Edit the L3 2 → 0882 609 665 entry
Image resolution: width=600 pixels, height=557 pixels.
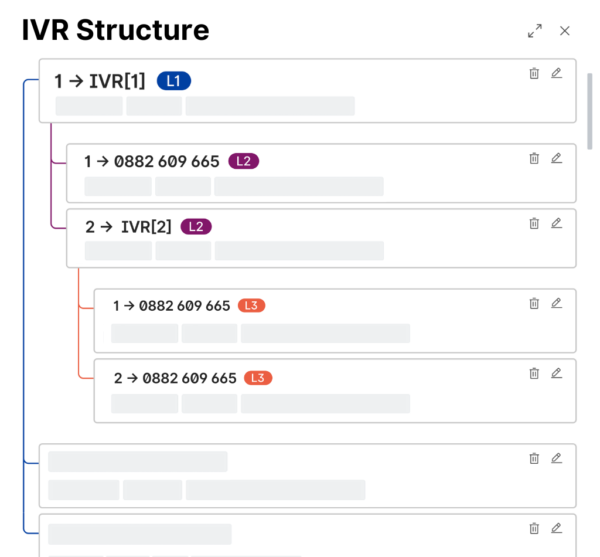[x=557, y=373]
